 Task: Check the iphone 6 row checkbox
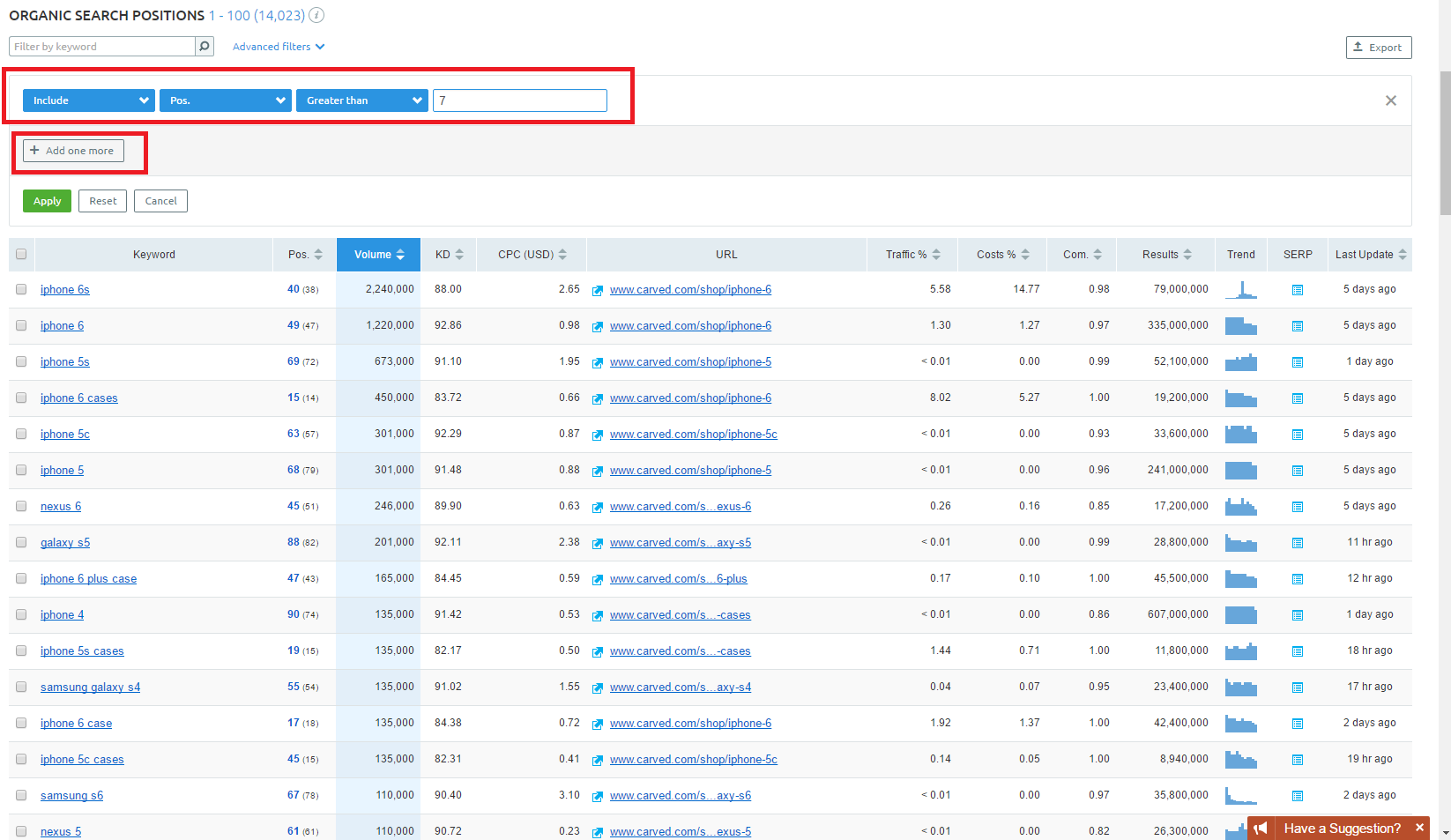[x=21, y=325]
